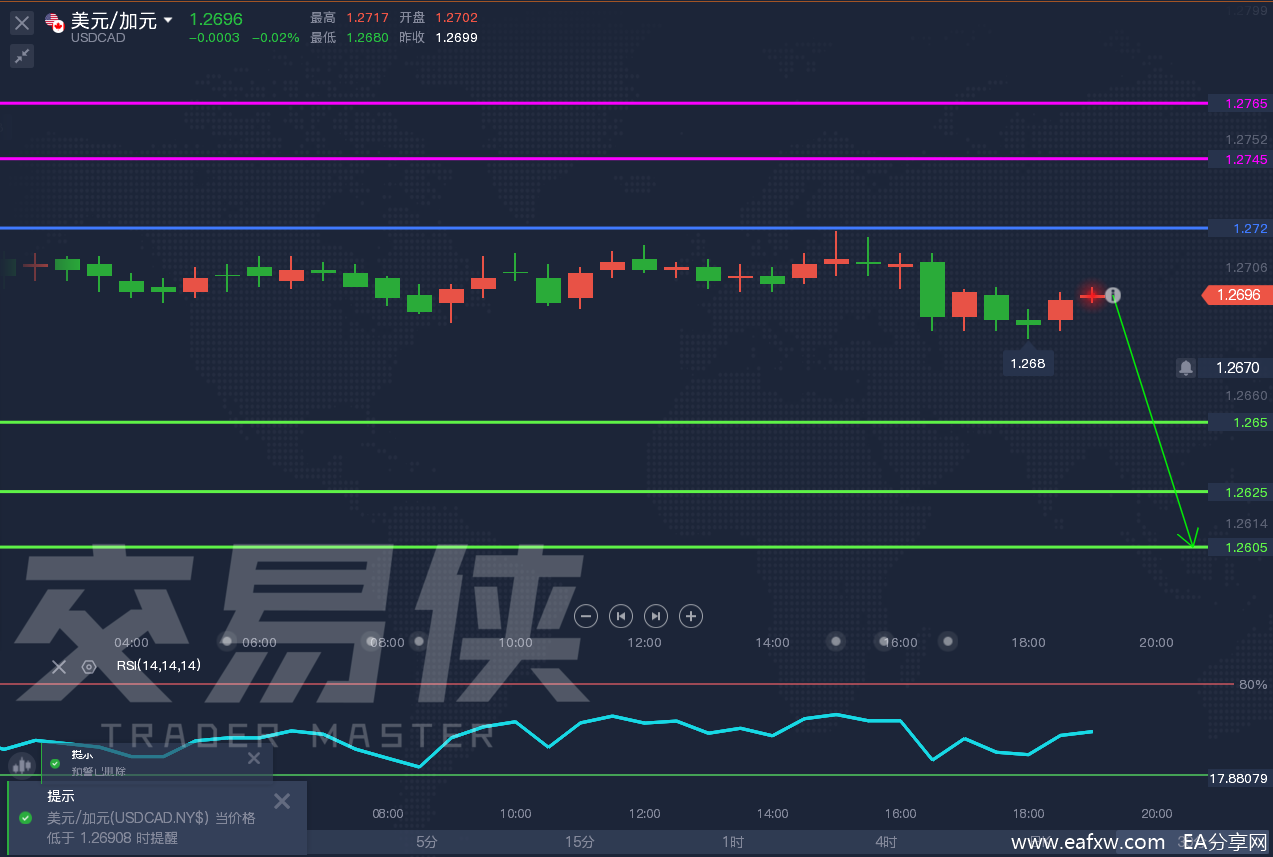
Task: Click the 1.2670 alert price label
Action: point(1237,368)
